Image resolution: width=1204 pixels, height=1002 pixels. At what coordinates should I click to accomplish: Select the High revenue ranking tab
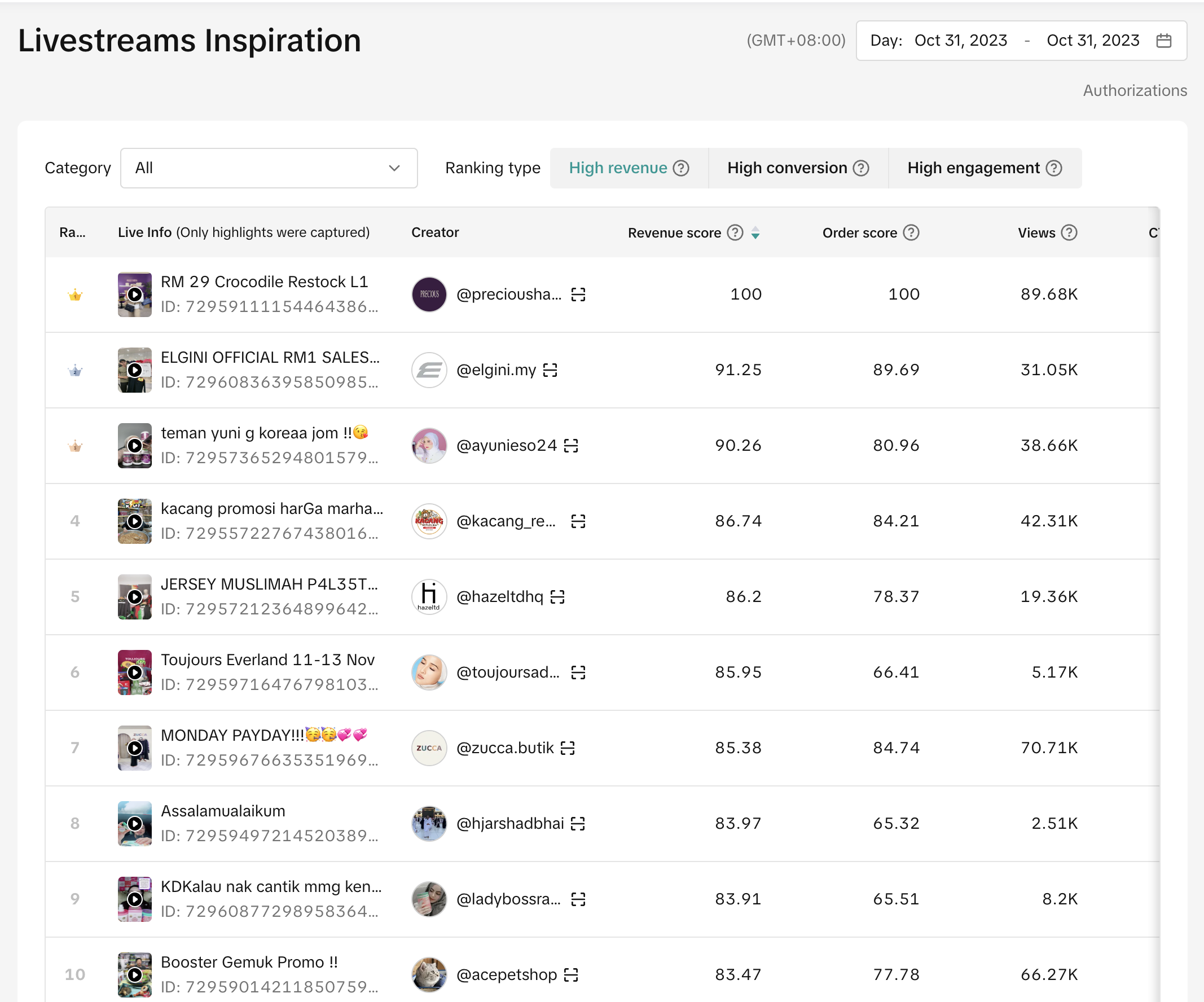(617, 168)
